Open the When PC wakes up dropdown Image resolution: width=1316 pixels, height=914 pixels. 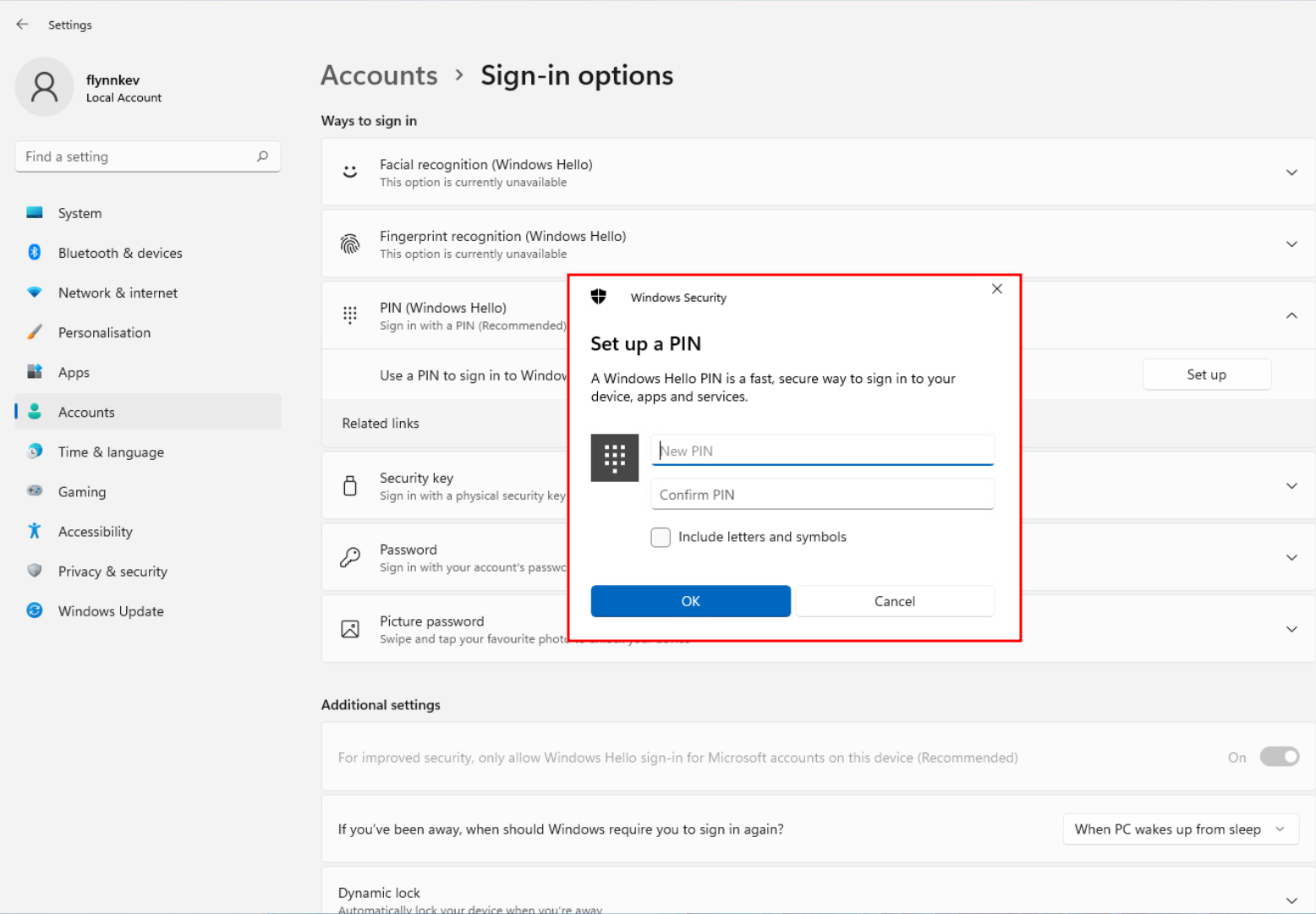(1179, 829)
